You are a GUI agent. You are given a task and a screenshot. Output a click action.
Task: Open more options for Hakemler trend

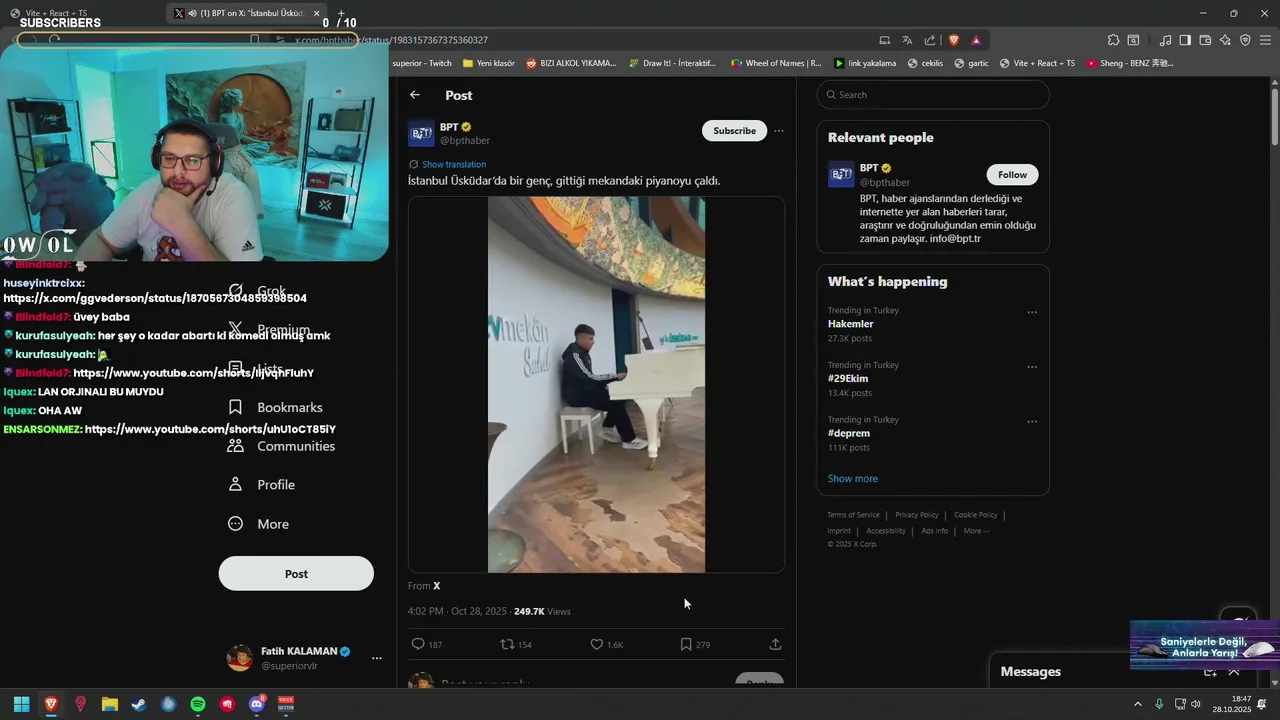1032,312
